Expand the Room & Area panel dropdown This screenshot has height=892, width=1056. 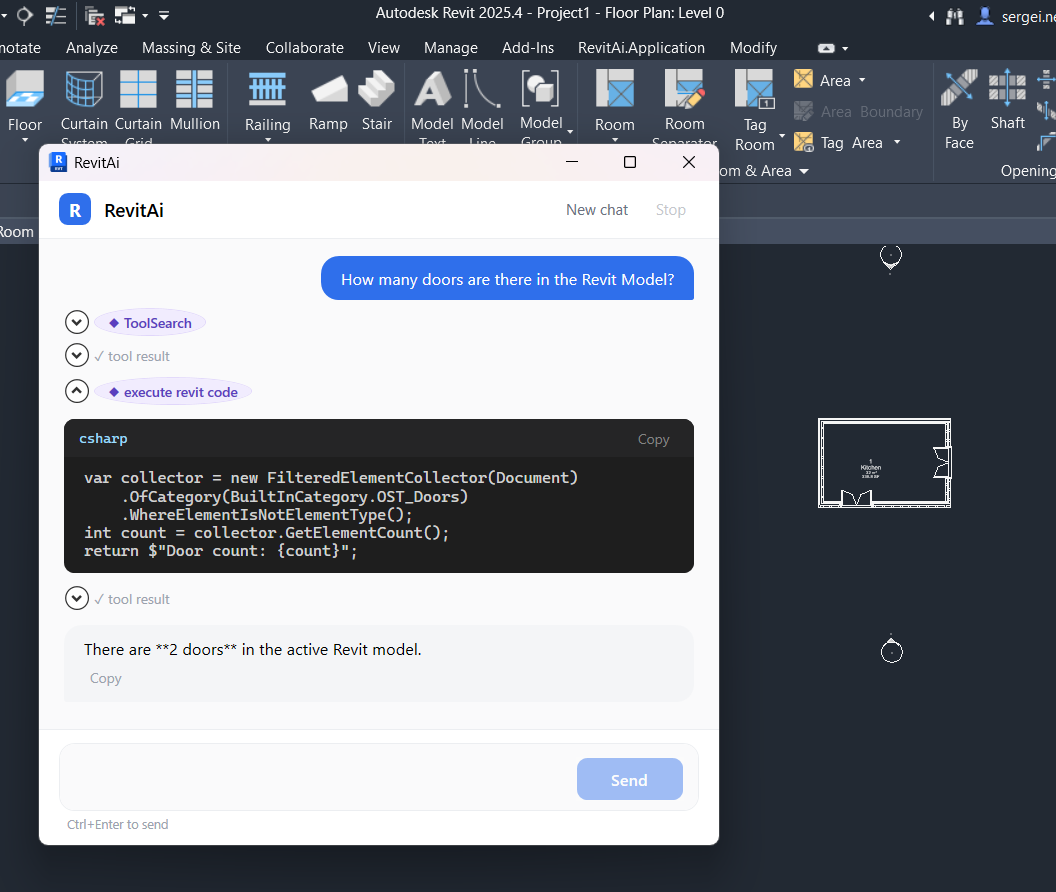tap(803, 171)
